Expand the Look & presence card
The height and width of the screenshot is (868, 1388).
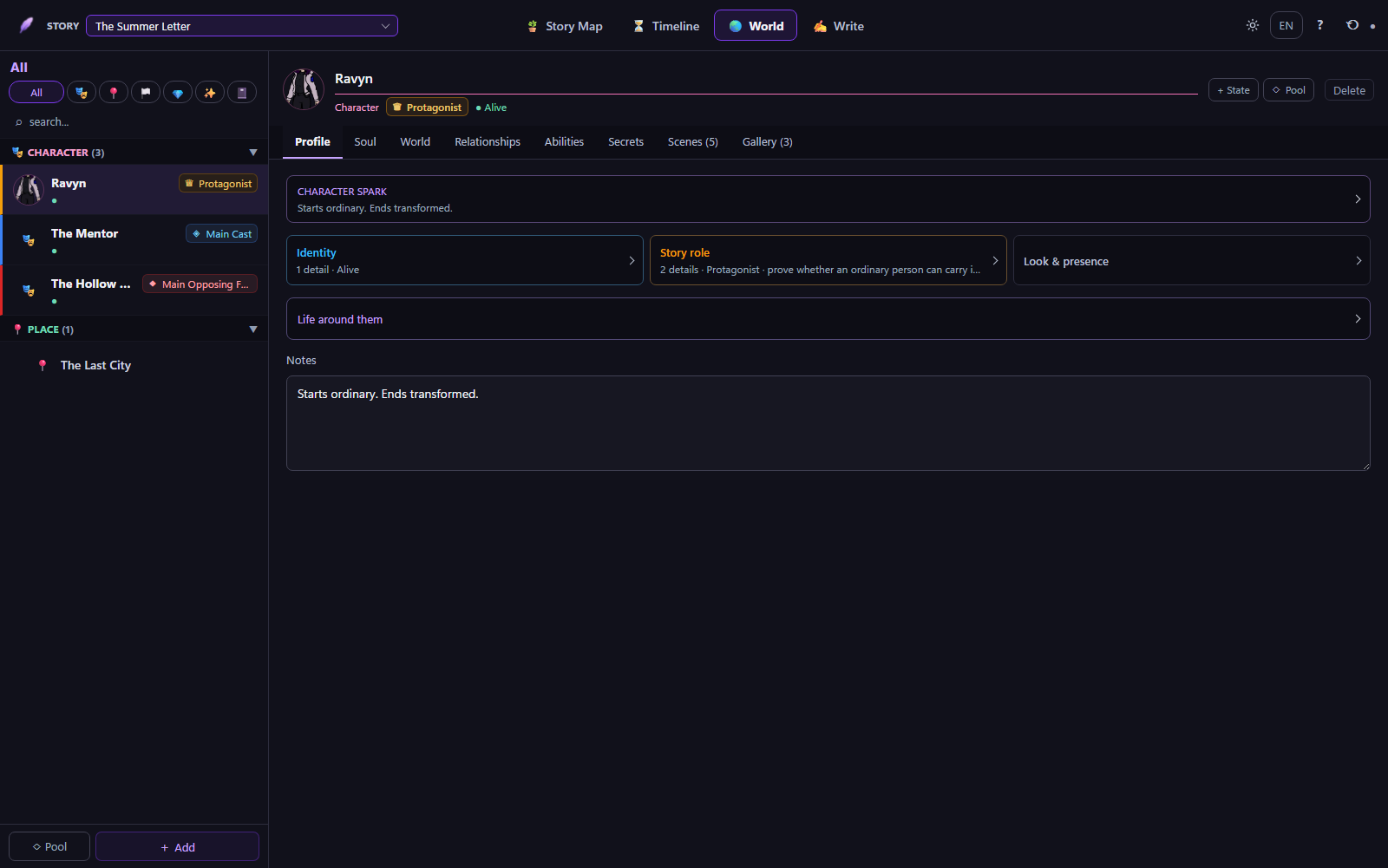tap(1192, 260)
